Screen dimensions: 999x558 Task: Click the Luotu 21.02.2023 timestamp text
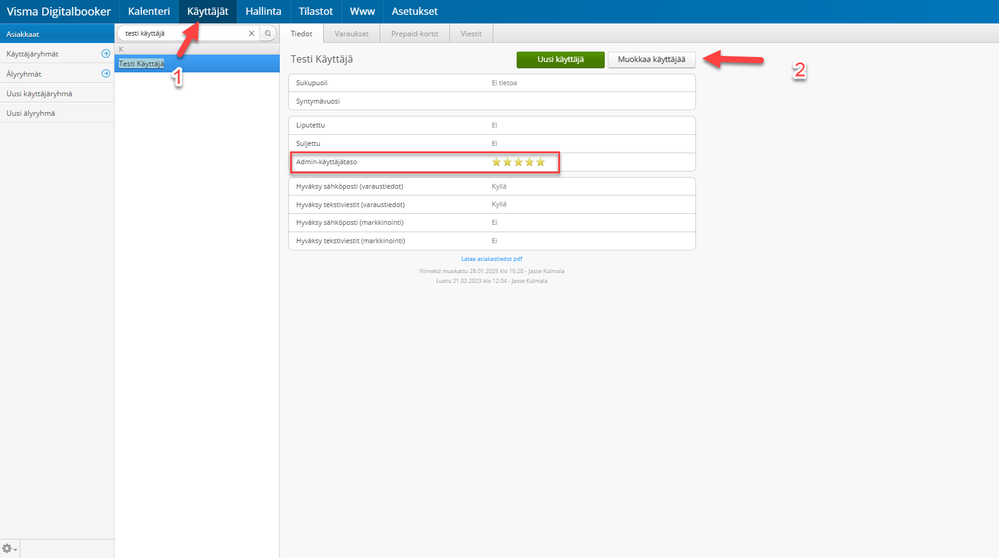click(491, 281)
